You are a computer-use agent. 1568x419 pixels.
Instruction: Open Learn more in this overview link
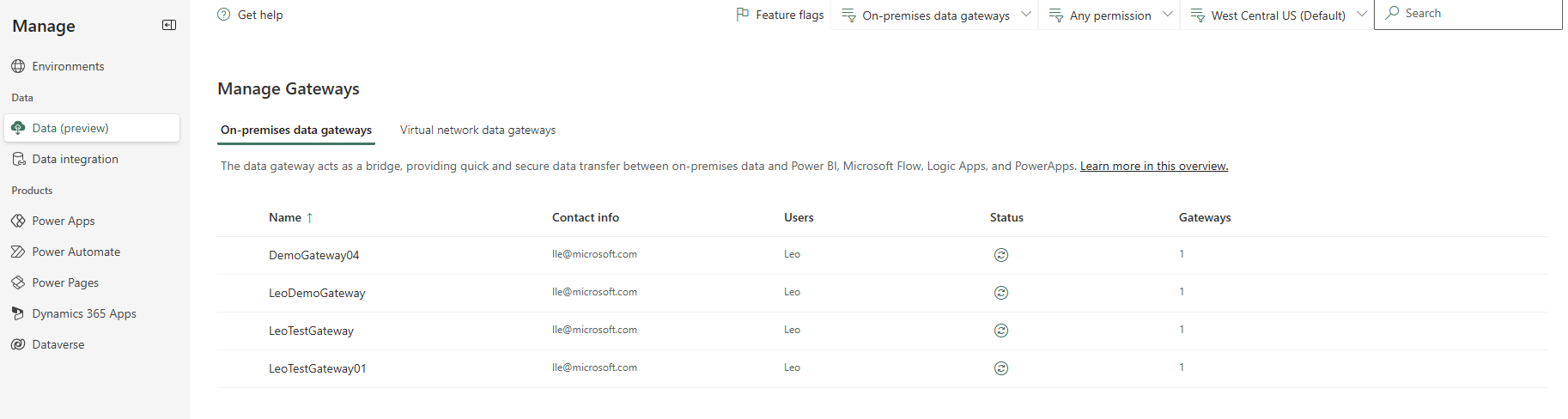(1154, 167)
